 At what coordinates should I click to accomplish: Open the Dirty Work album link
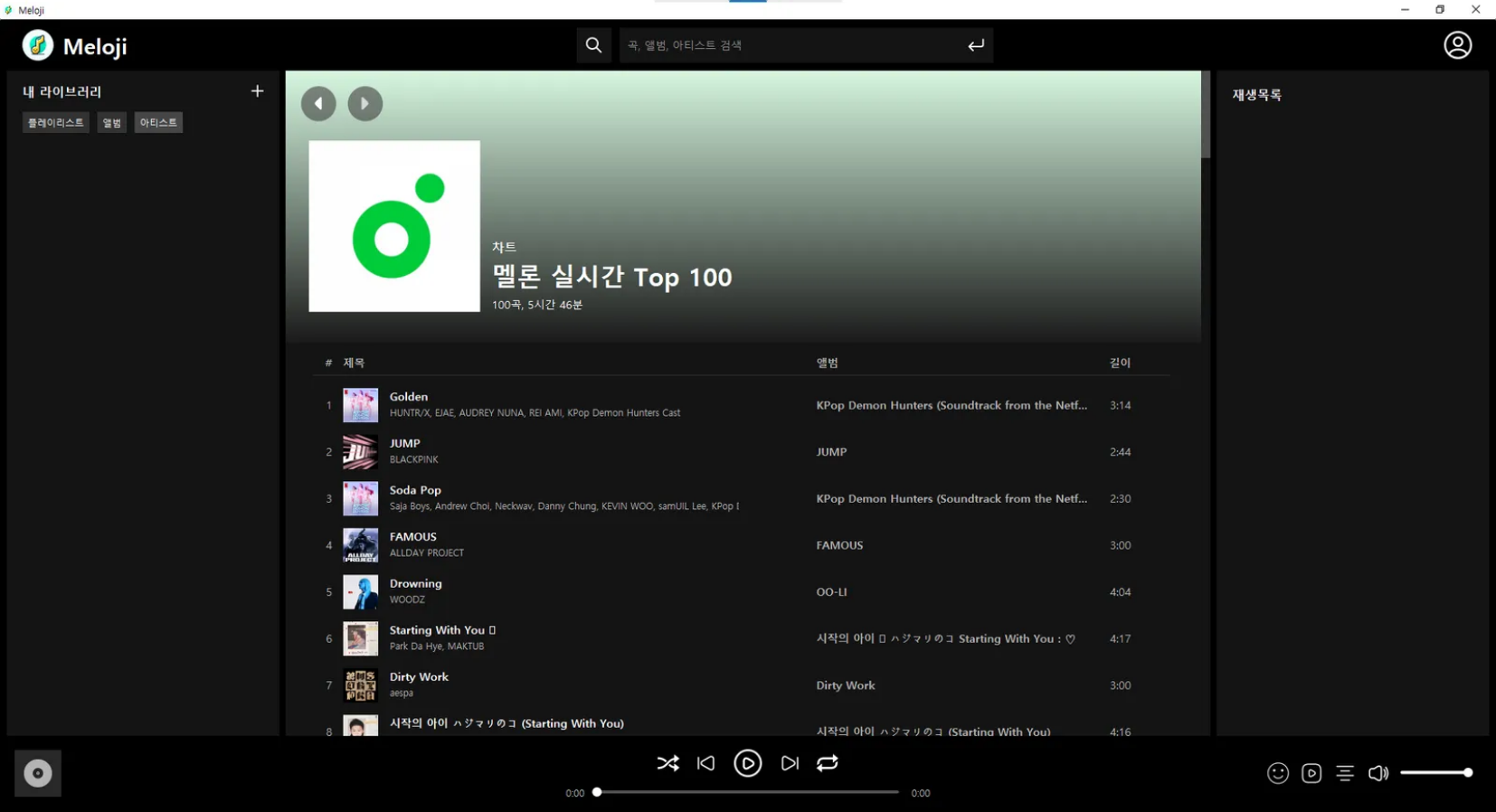tap(846, 685)
